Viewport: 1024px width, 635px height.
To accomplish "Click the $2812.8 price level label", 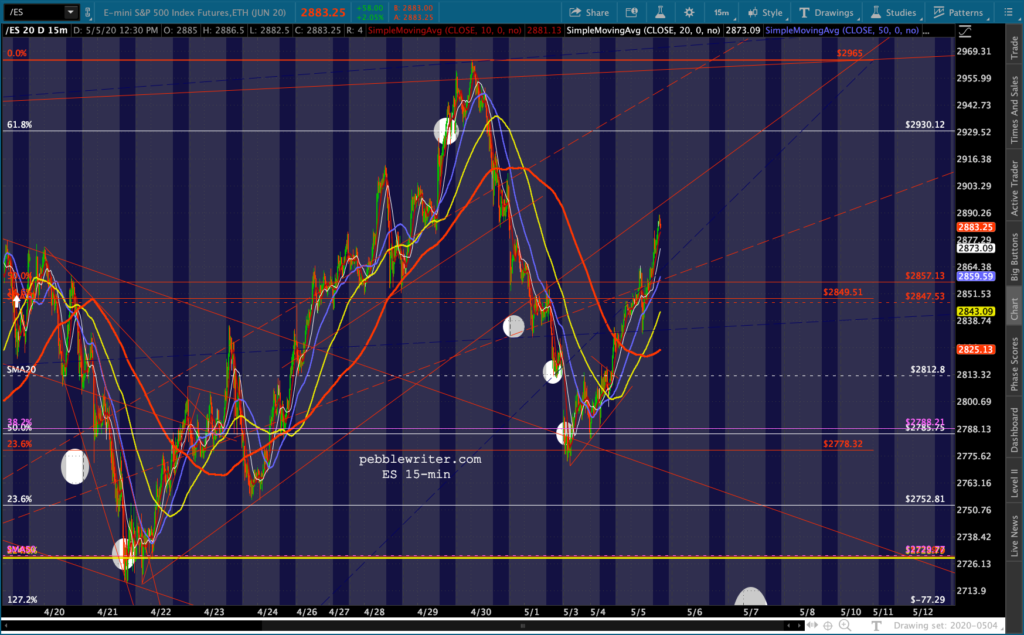I will pos(927,369).
